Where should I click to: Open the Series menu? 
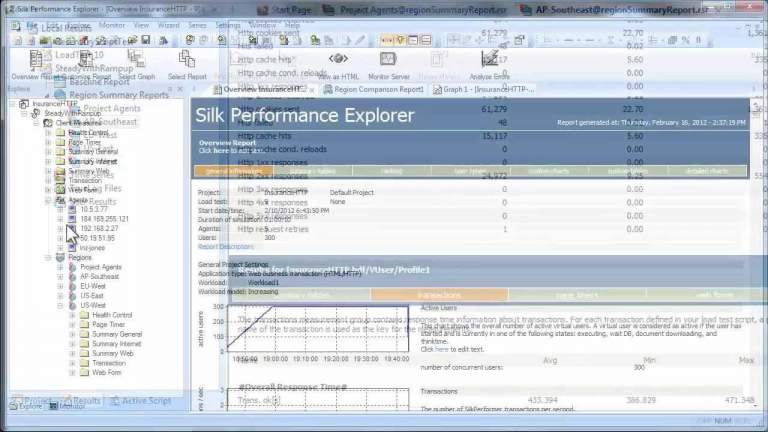pos(197,25)
